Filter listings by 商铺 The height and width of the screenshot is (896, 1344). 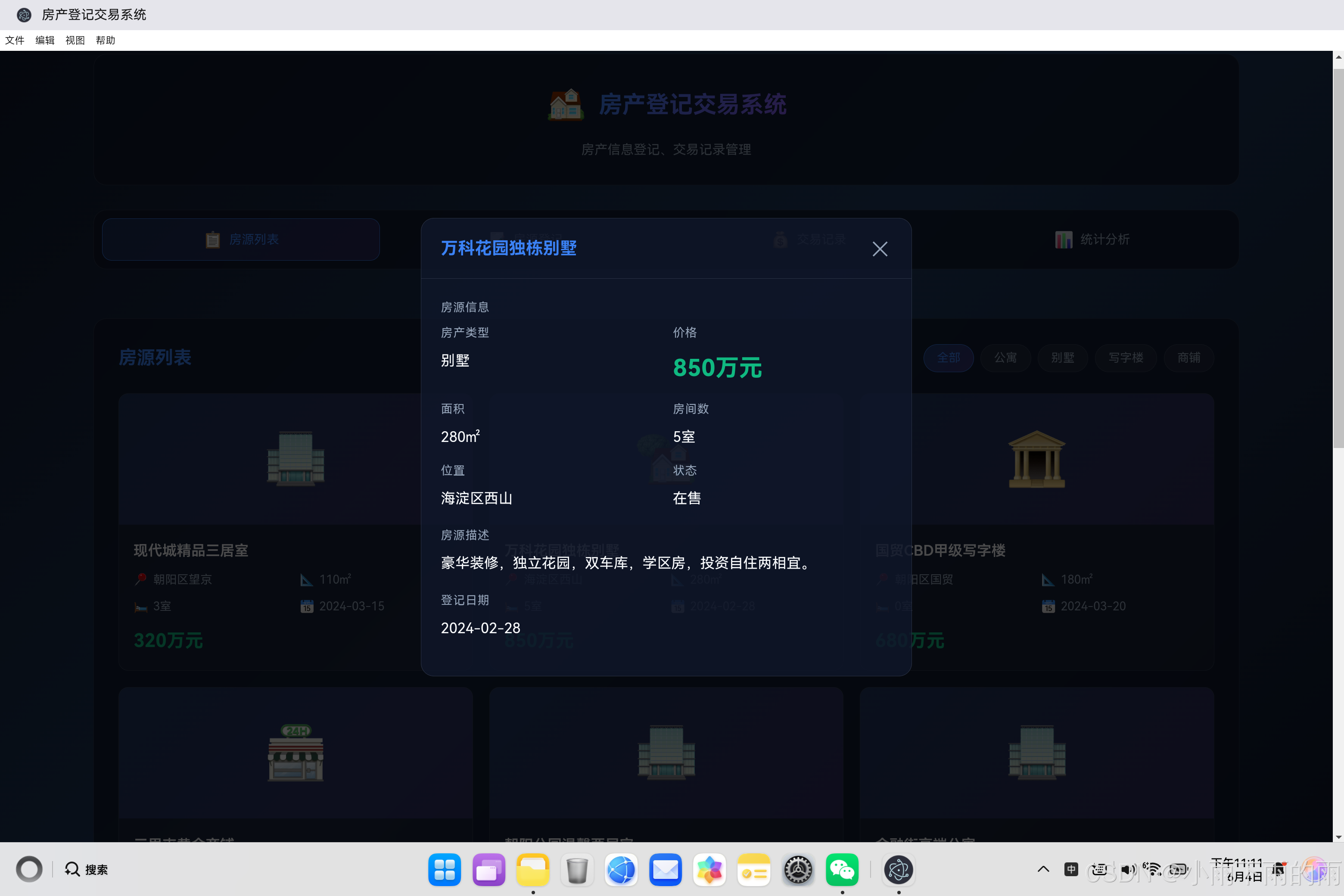(x=1188, y=358)
